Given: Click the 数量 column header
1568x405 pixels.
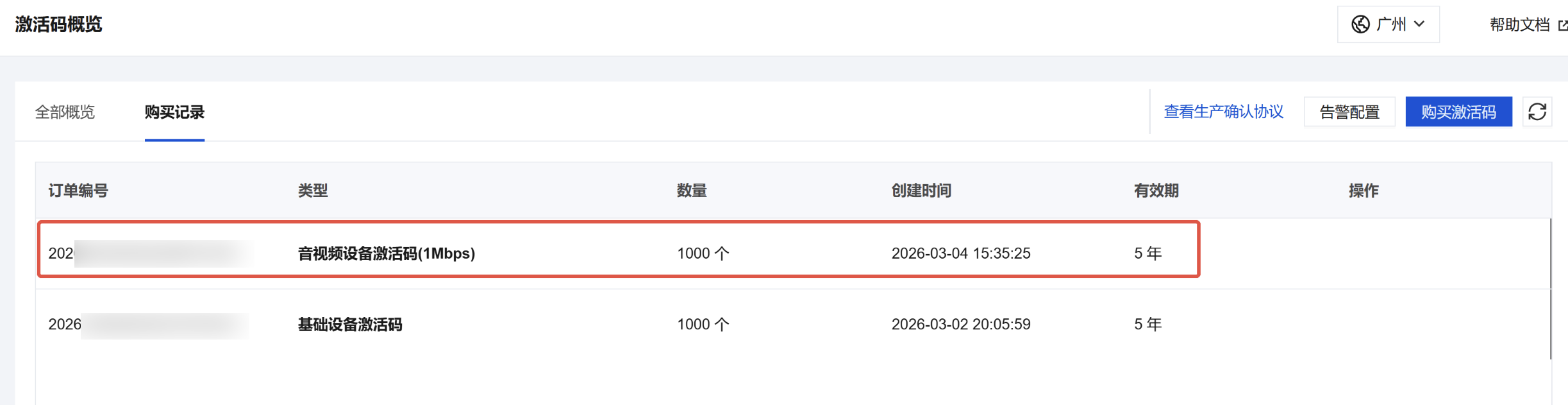Looking at the screenshot, I should pyautogui.click(x=692, y=191).
